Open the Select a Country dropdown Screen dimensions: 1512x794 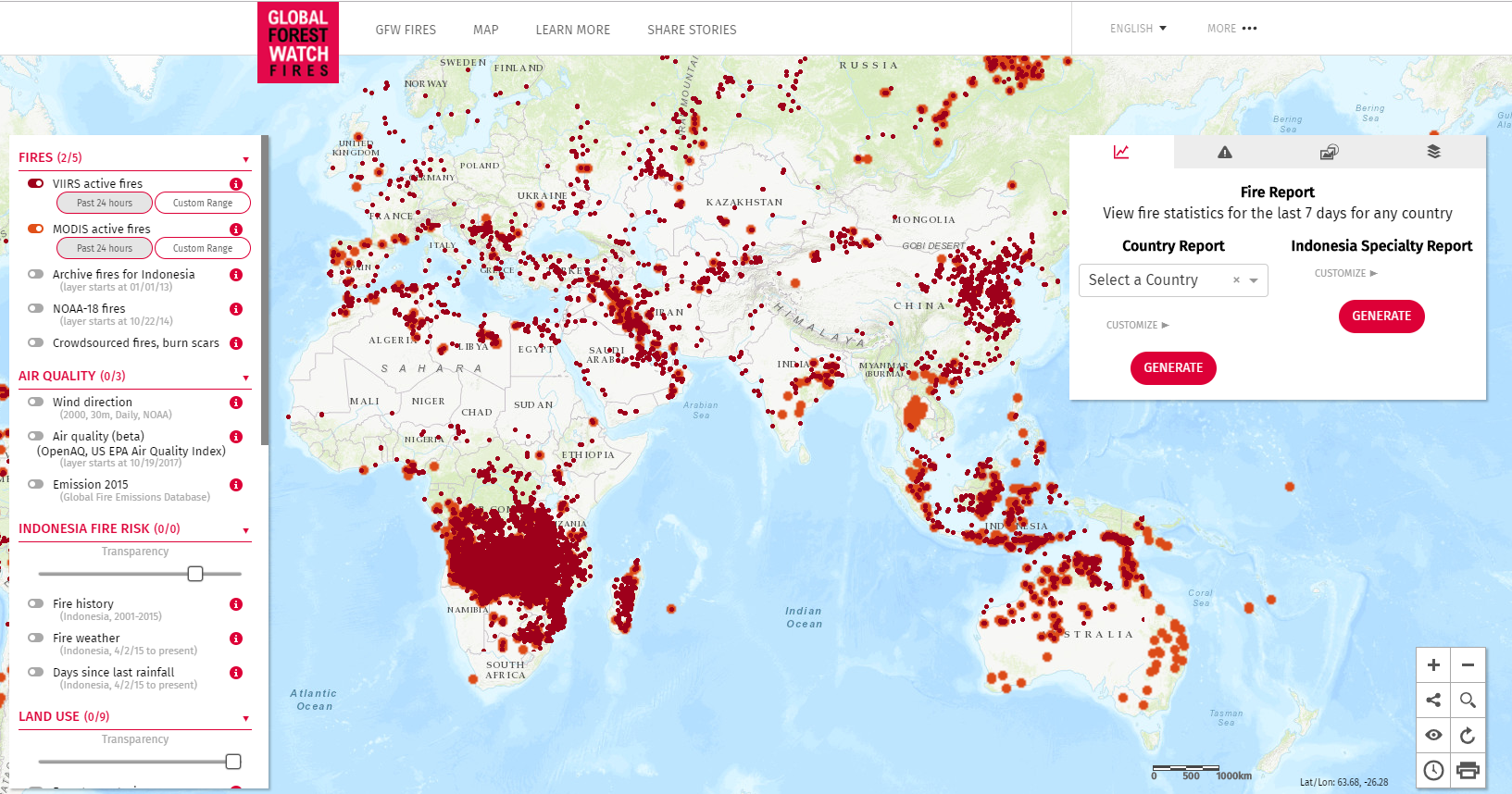point(1173,280)
